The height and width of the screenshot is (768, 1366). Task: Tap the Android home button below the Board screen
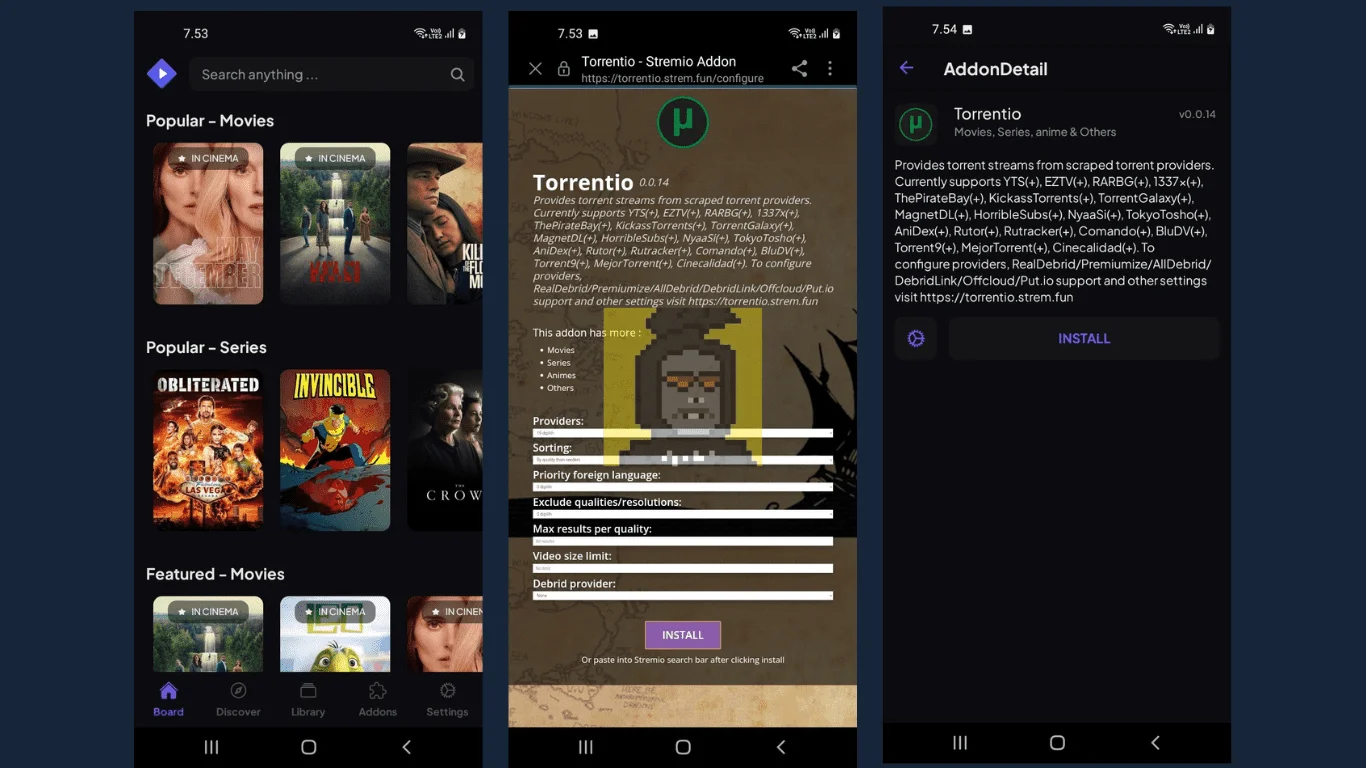point(308,747)
